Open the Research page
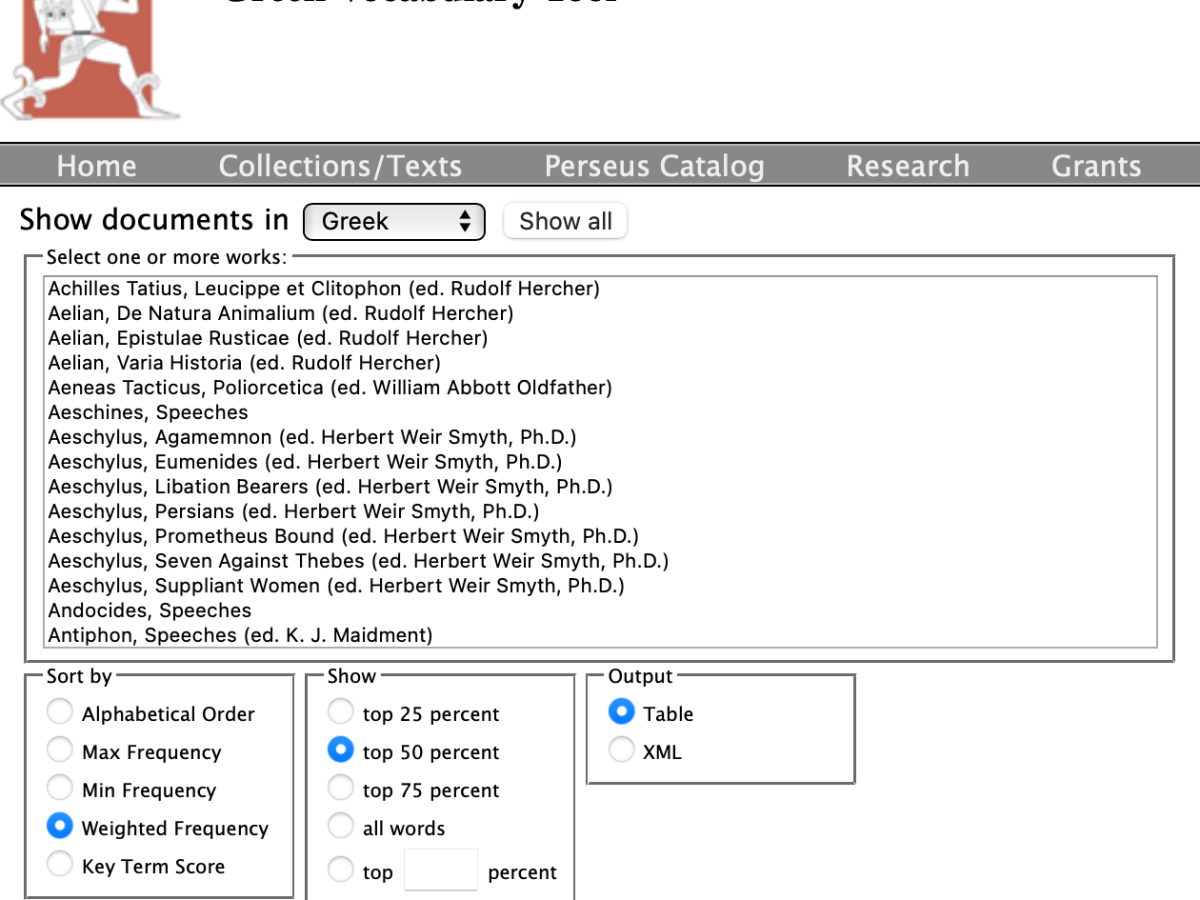The image size is (1200, 900). pyautogui.click(x=907, y=165)
